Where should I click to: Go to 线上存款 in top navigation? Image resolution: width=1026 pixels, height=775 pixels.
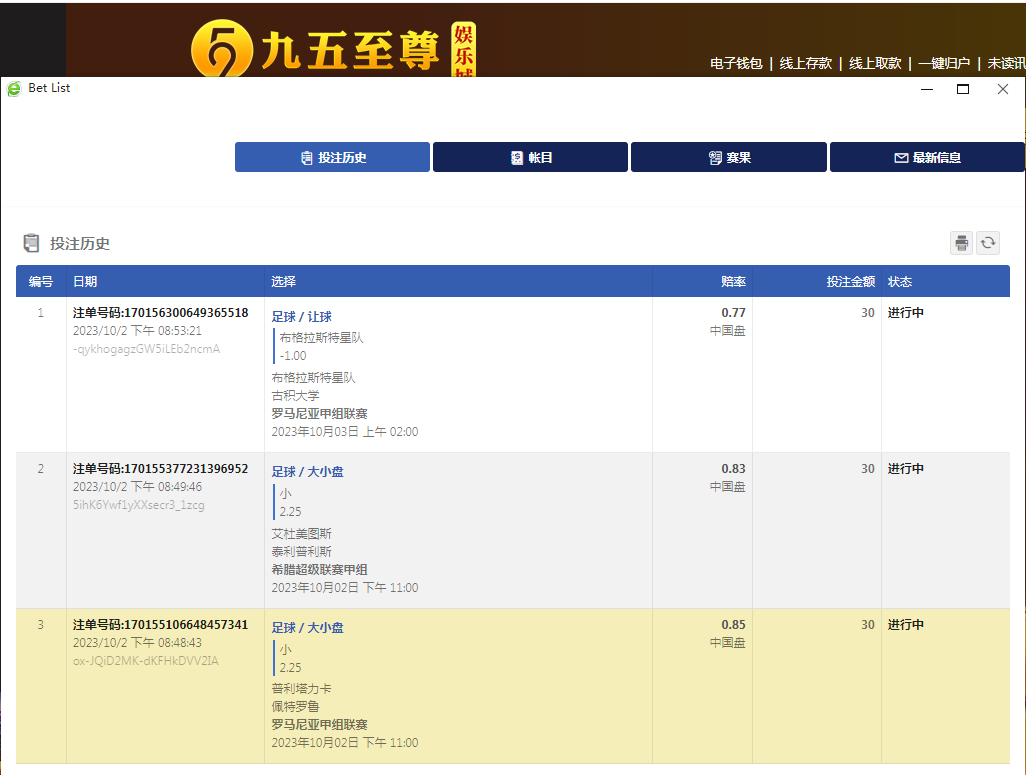pos(805,63)
